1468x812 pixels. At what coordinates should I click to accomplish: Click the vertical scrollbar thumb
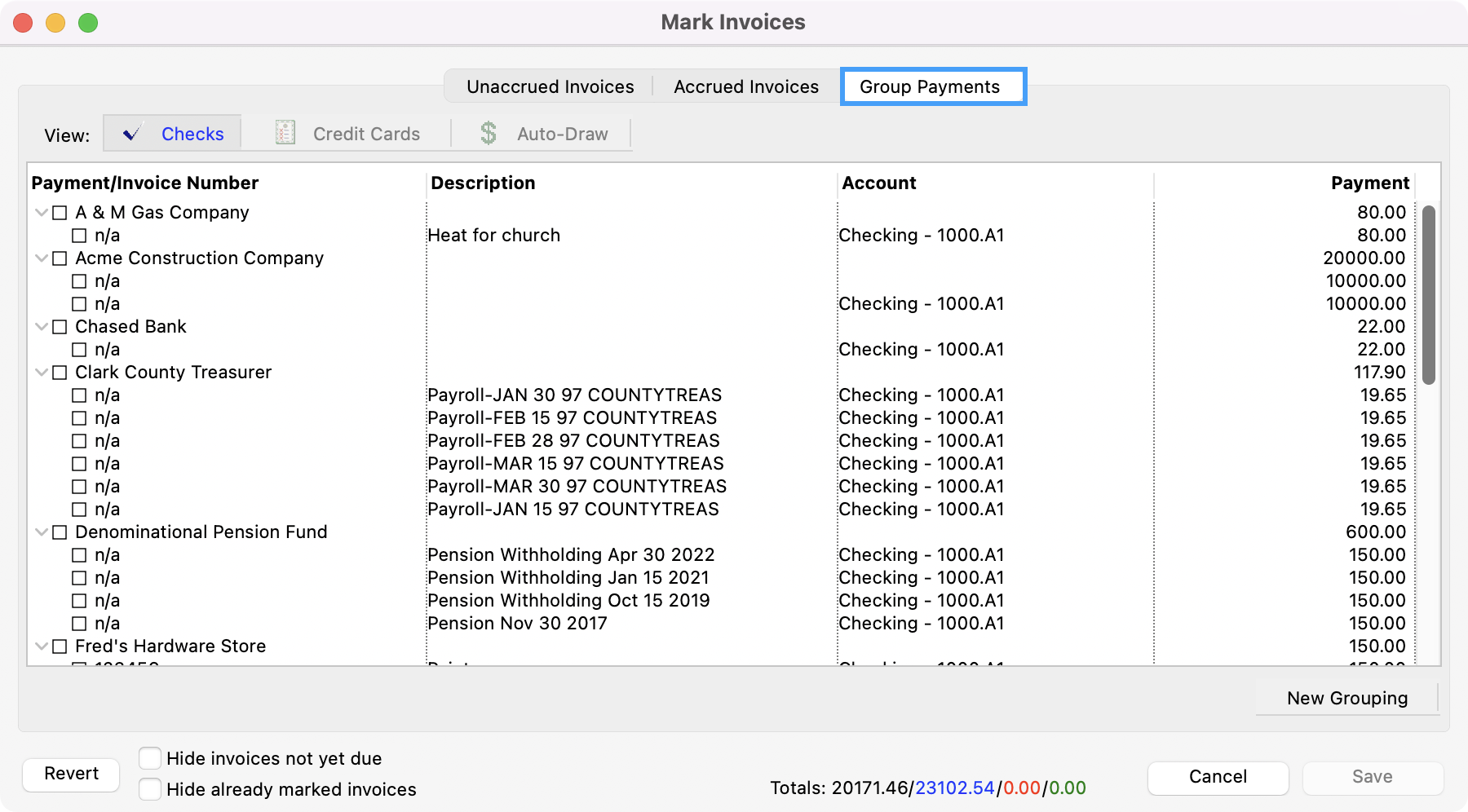[1428, 293]
